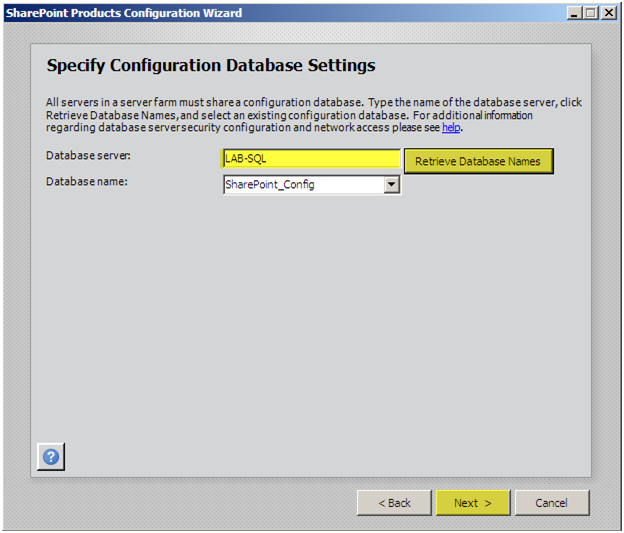Image resolution: width=624 pixels, height=533 pixels.
Task: Click the LAB-SQL text in server field
Action: [246, 159]
